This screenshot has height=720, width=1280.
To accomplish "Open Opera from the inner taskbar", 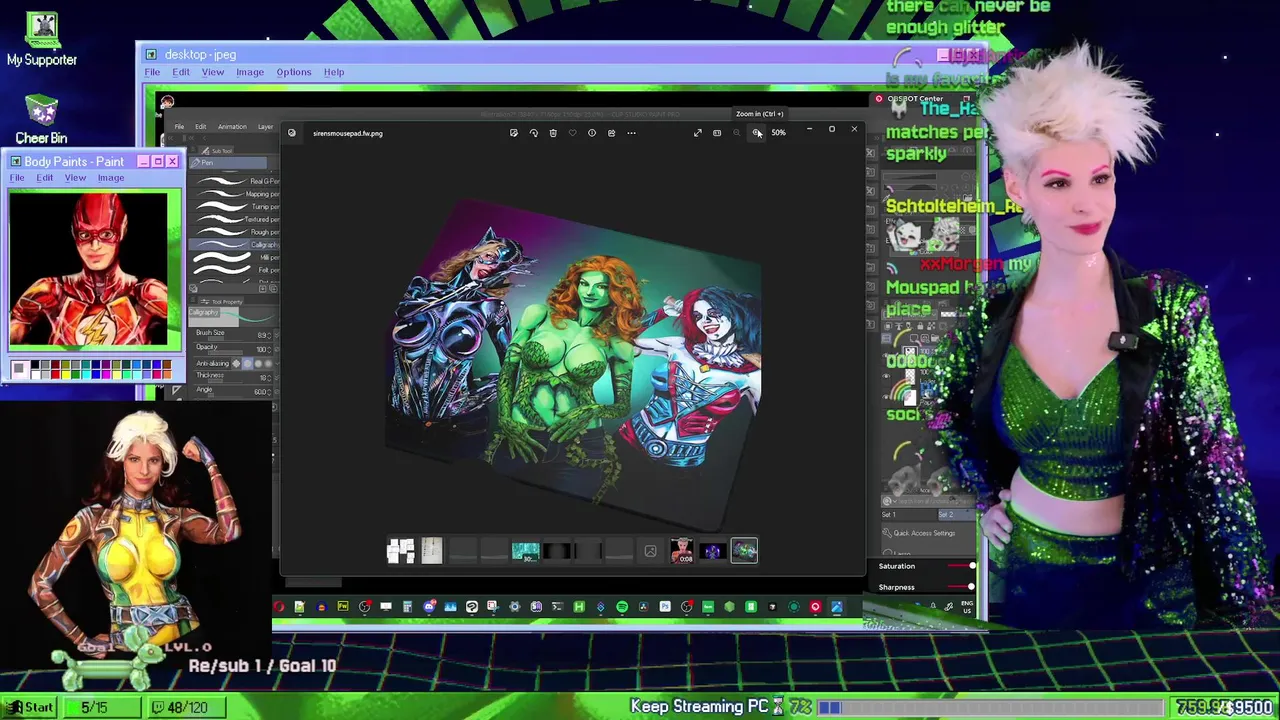I will click(x=279, y=607).
